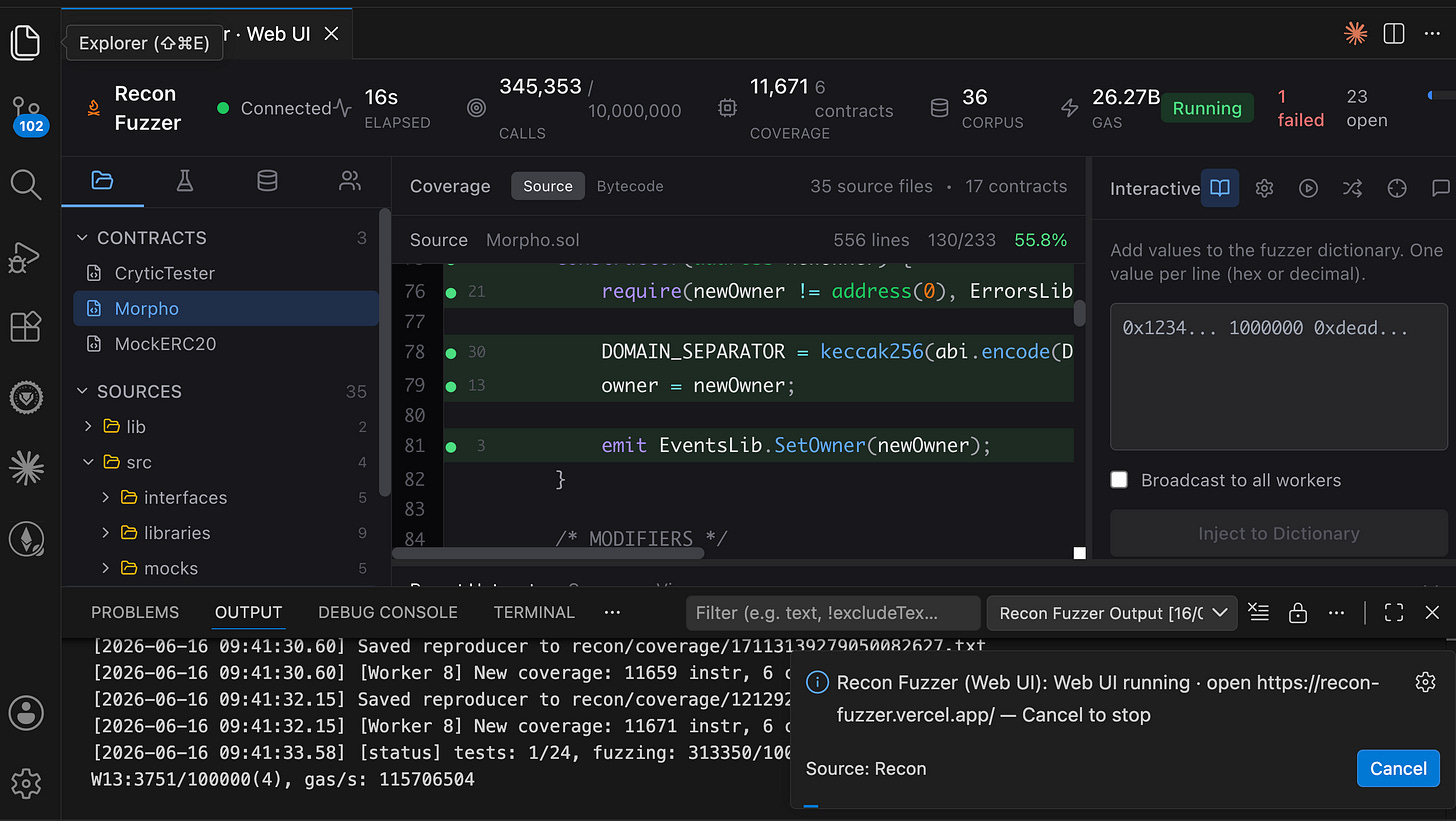
Task: Open Accounts menu in activity bar
Action: (26, 713)
